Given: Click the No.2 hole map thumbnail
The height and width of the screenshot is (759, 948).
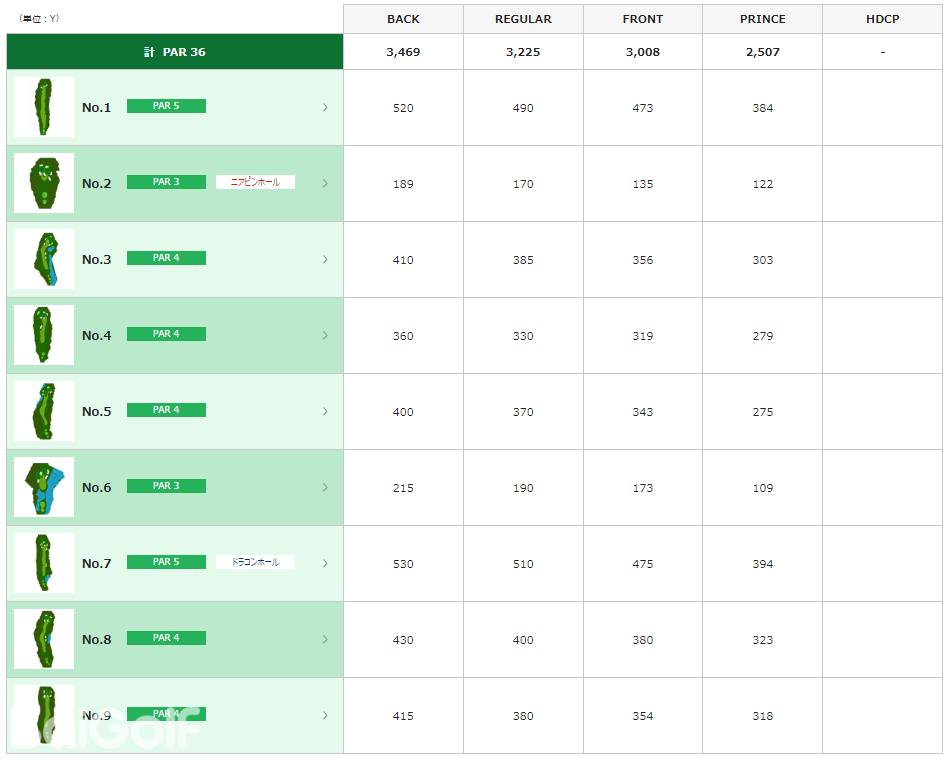Looking at the screenshot, I should coord(44,183).
